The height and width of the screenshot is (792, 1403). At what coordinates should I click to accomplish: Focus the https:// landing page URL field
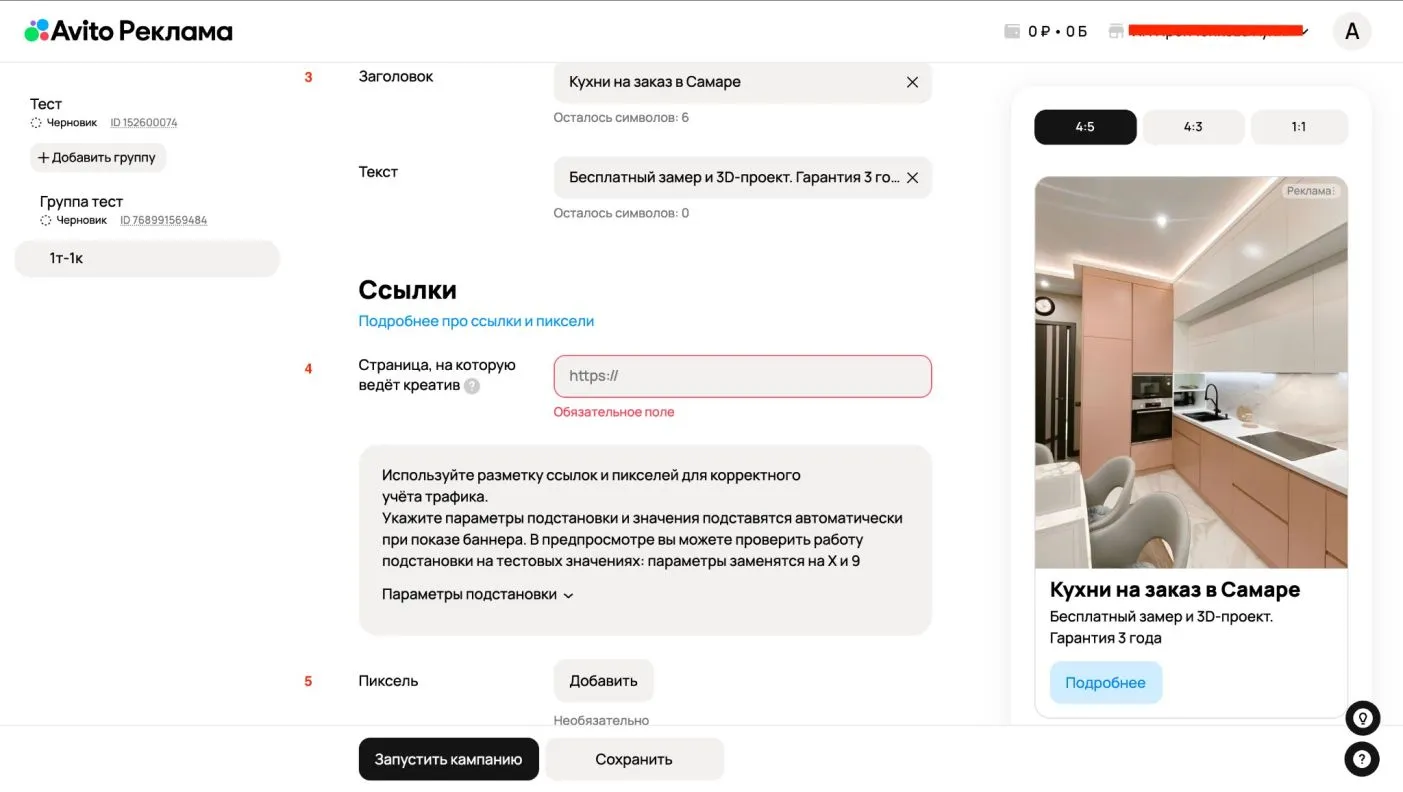(x=743, y=376)
